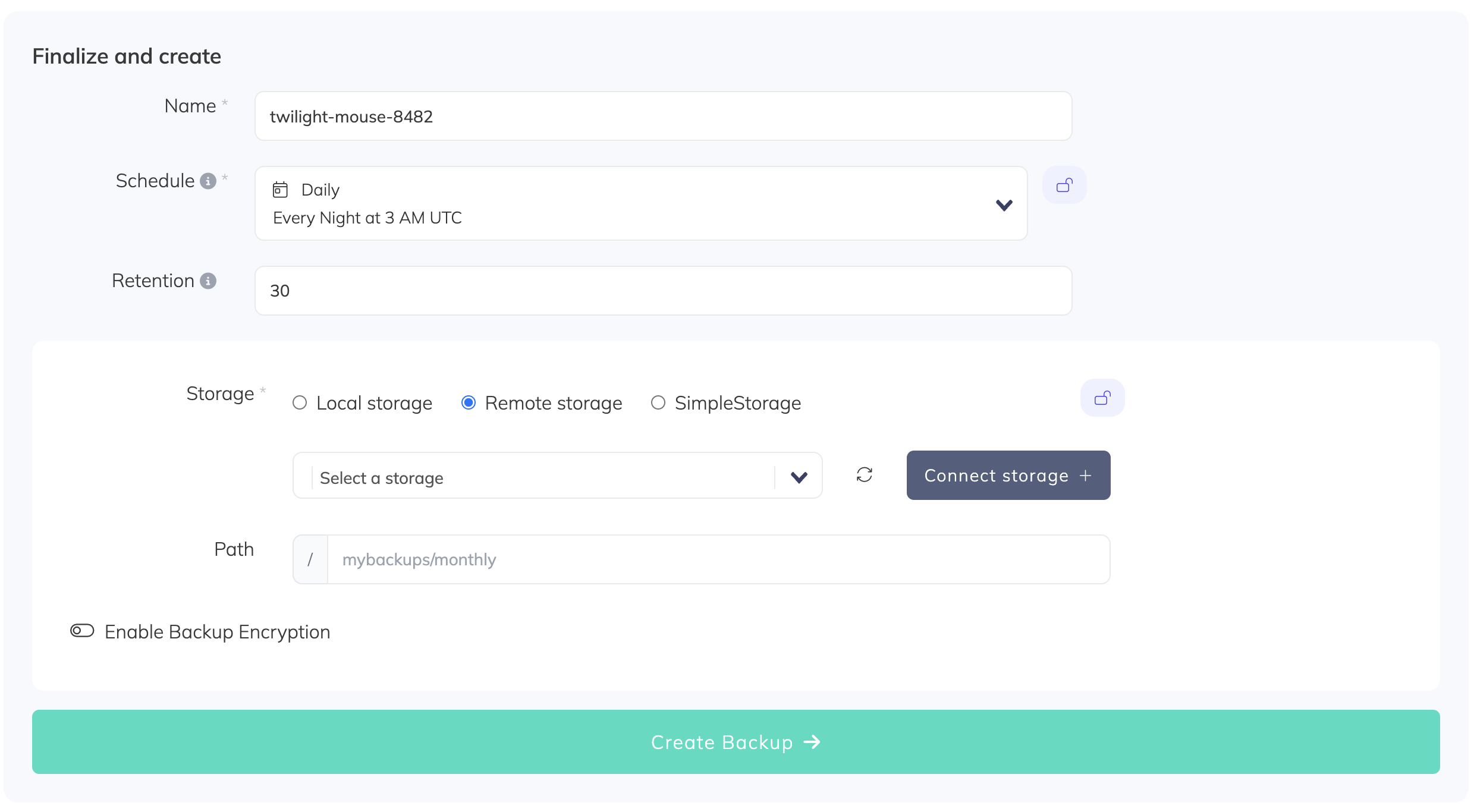Click the plus icon on Connect storage
Screen dimensions: 1477x812
tap(1086, 476)
